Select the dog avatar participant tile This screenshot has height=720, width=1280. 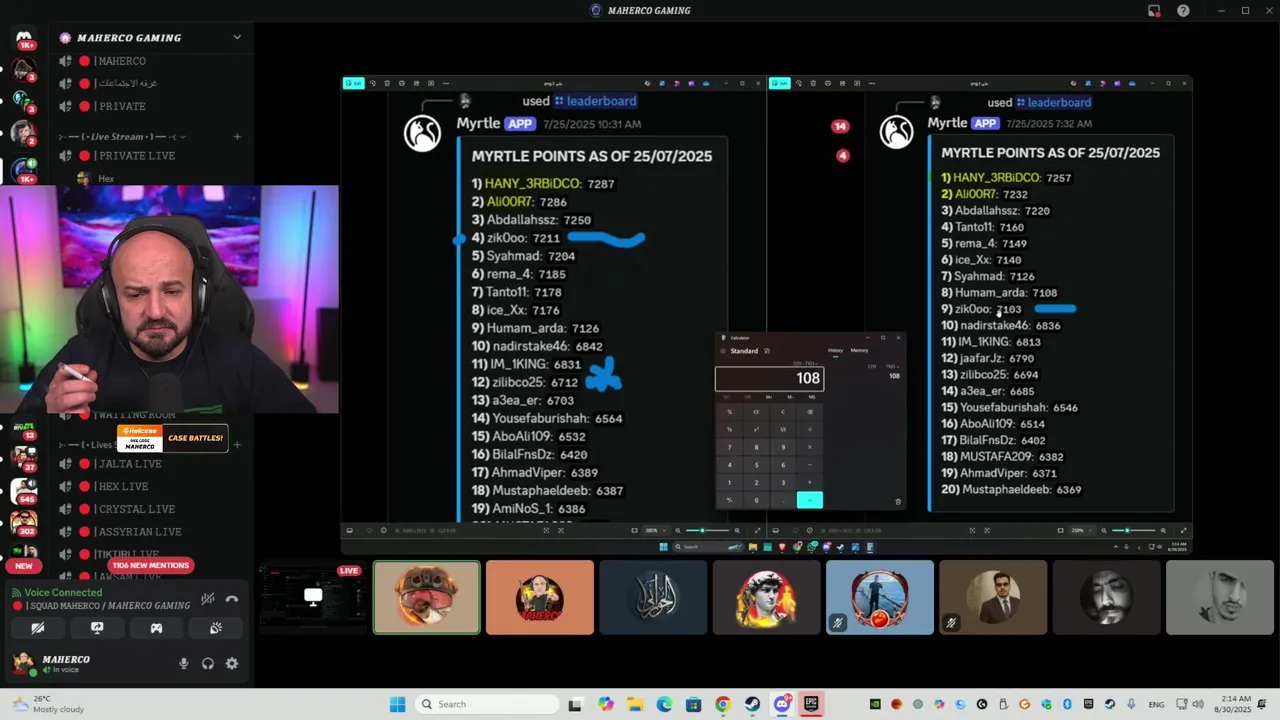(x=427, y=597)
